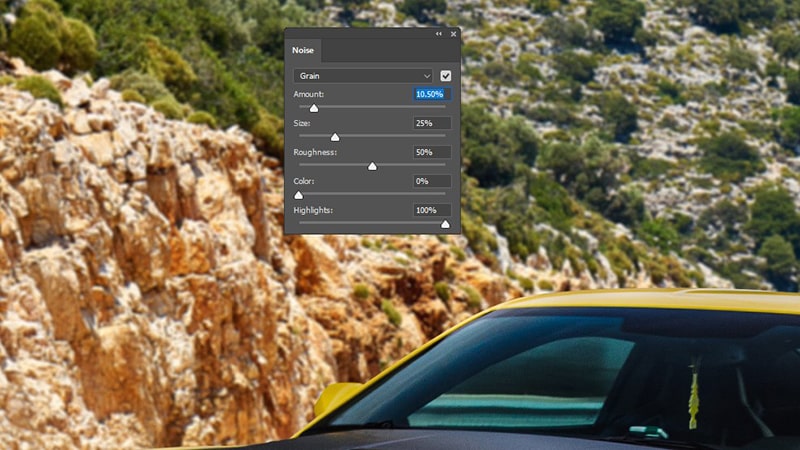Click the Roughness value field showing 50%

(x=432, y=152)
